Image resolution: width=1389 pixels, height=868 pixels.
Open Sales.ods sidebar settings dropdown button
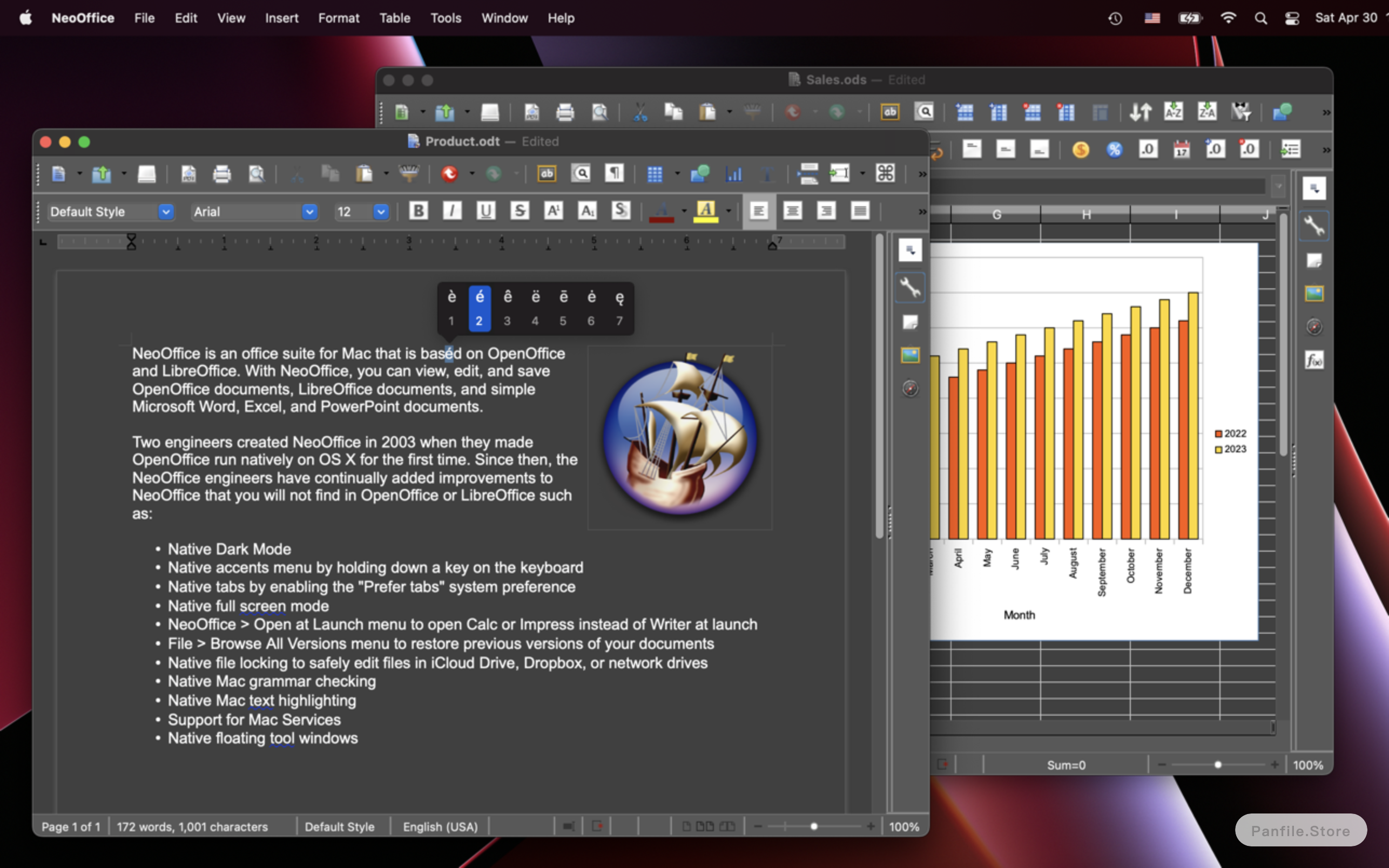click(1314, 188)
